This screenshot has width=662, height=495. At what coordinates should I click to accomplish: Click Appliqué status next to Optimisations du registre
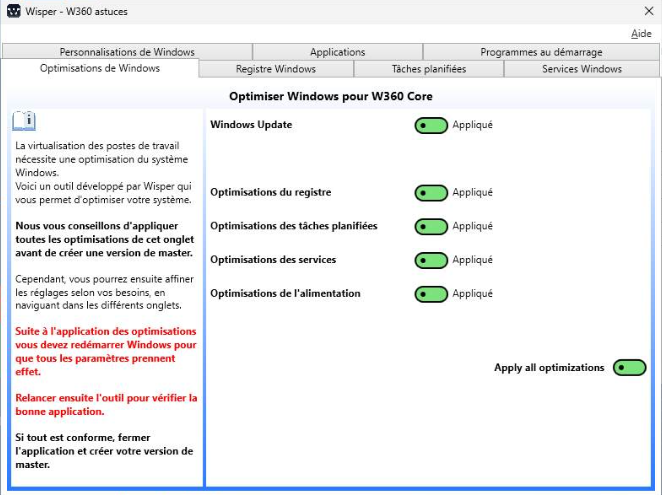point(472,193)
